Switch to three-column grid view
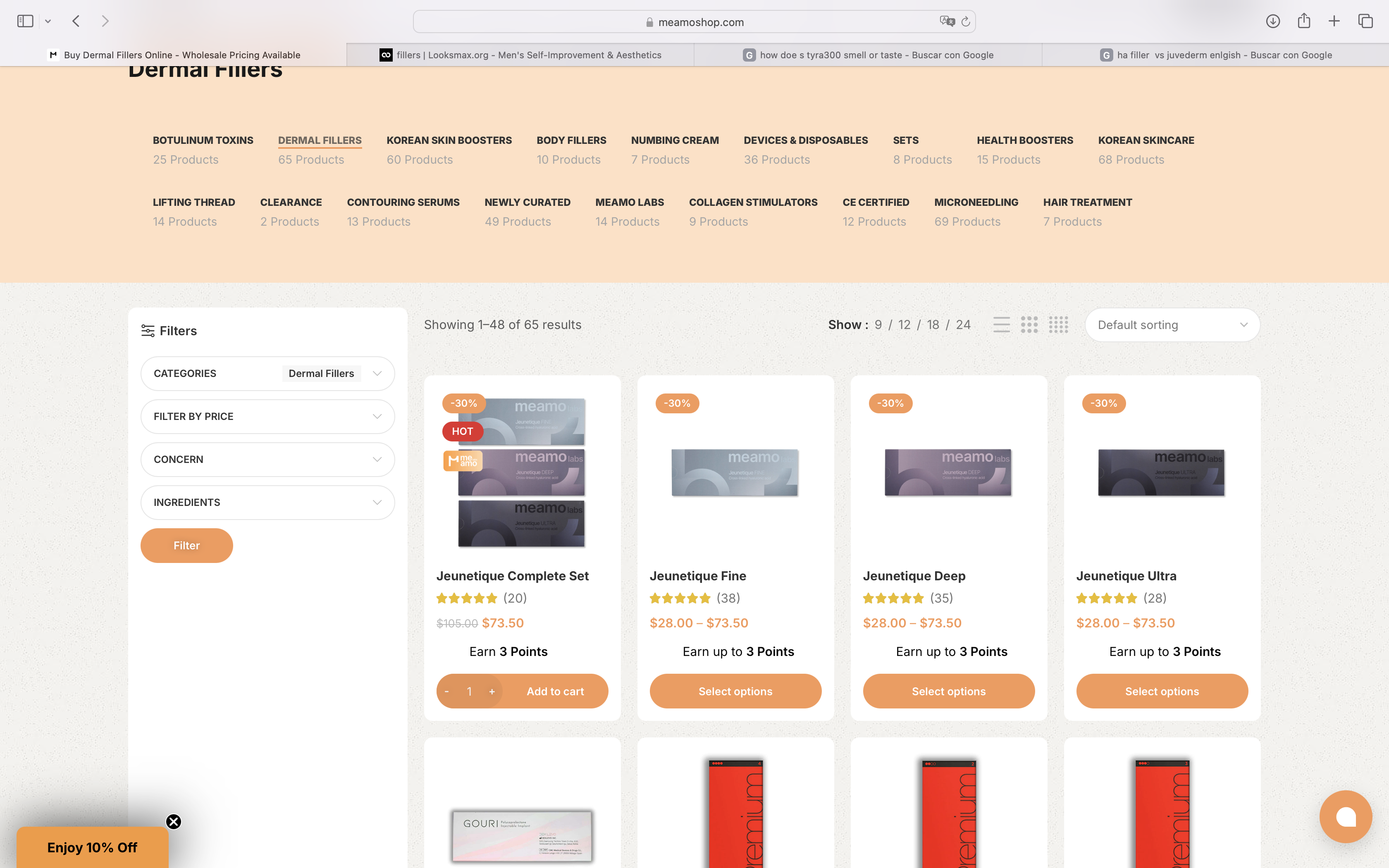The height and width of the screenshot is (868, 1389). [1029, 325]
